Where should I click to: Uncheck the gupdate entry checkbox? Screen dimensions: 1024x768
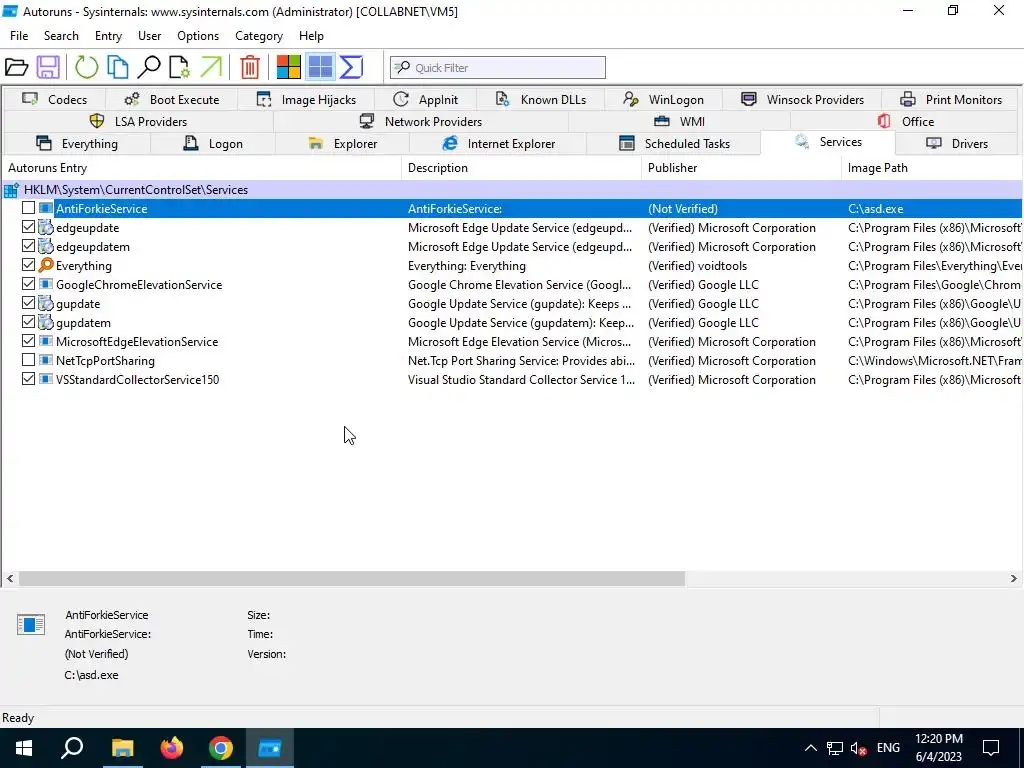pyautogui.click(x=28, y=303)
